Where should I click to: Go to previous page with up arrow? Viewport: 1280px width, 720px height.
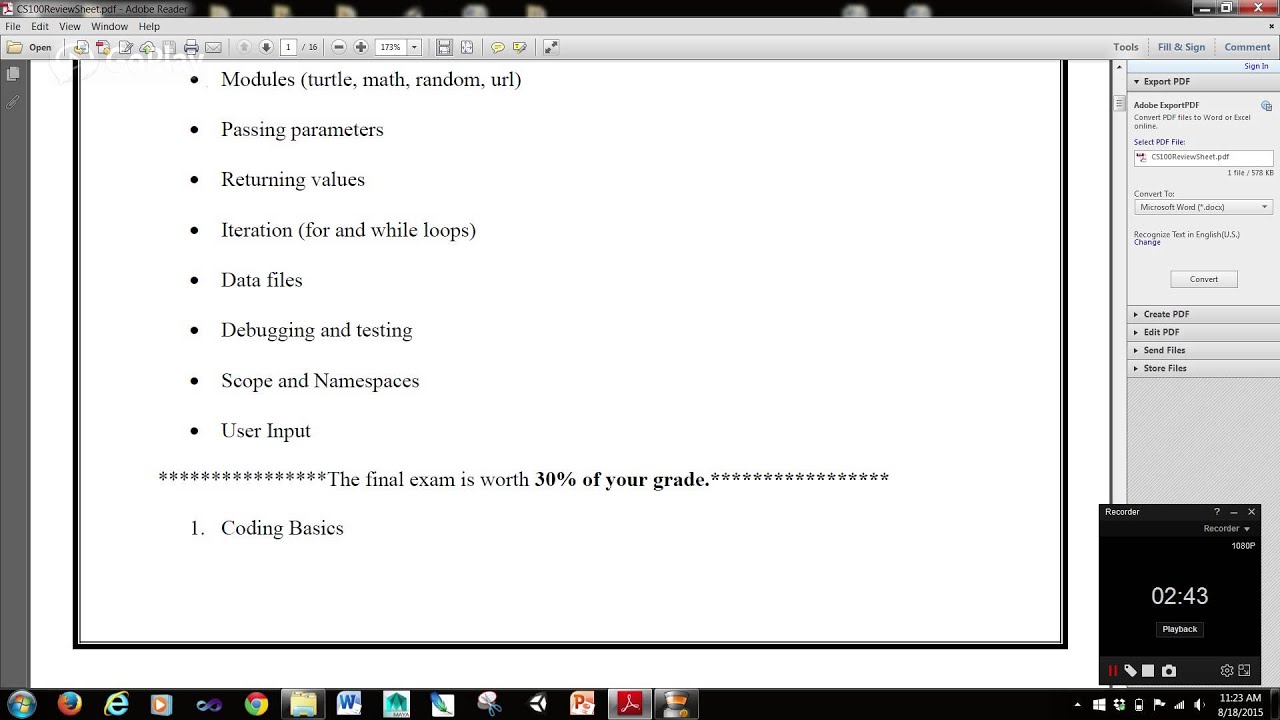243,47
